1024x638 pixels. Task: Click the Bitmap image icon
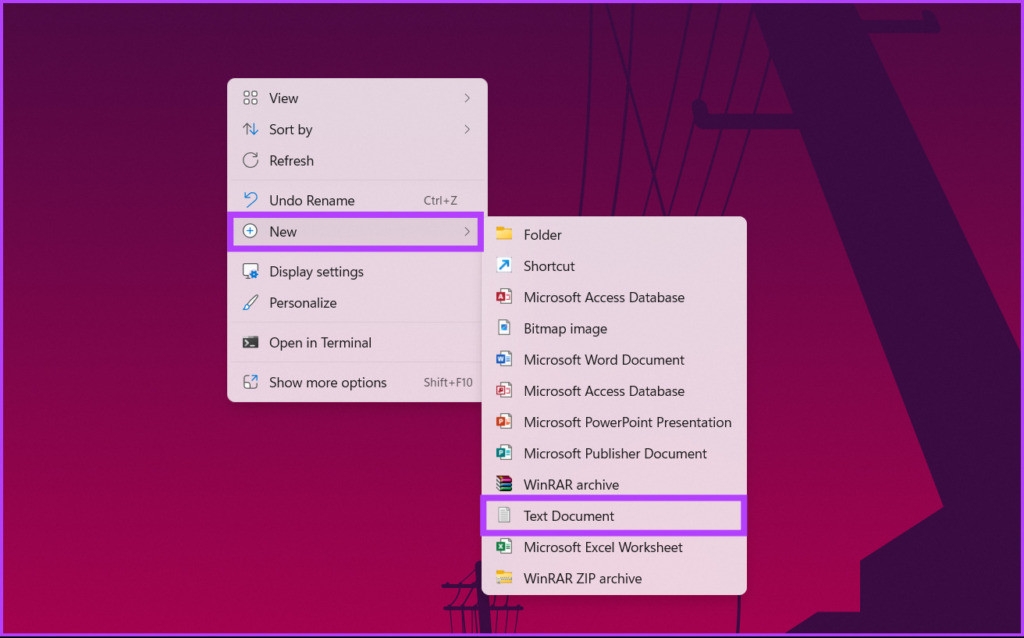click(504, 328)
